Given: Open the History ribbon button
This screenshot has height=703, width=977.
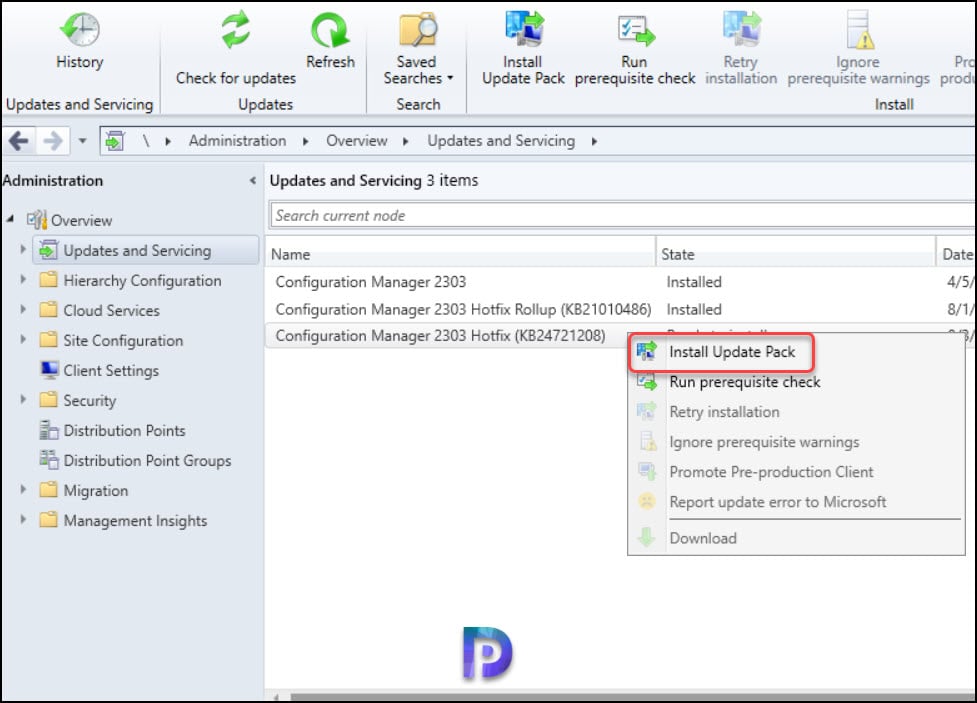Looking at the screenshot, I should click(80, 41).
